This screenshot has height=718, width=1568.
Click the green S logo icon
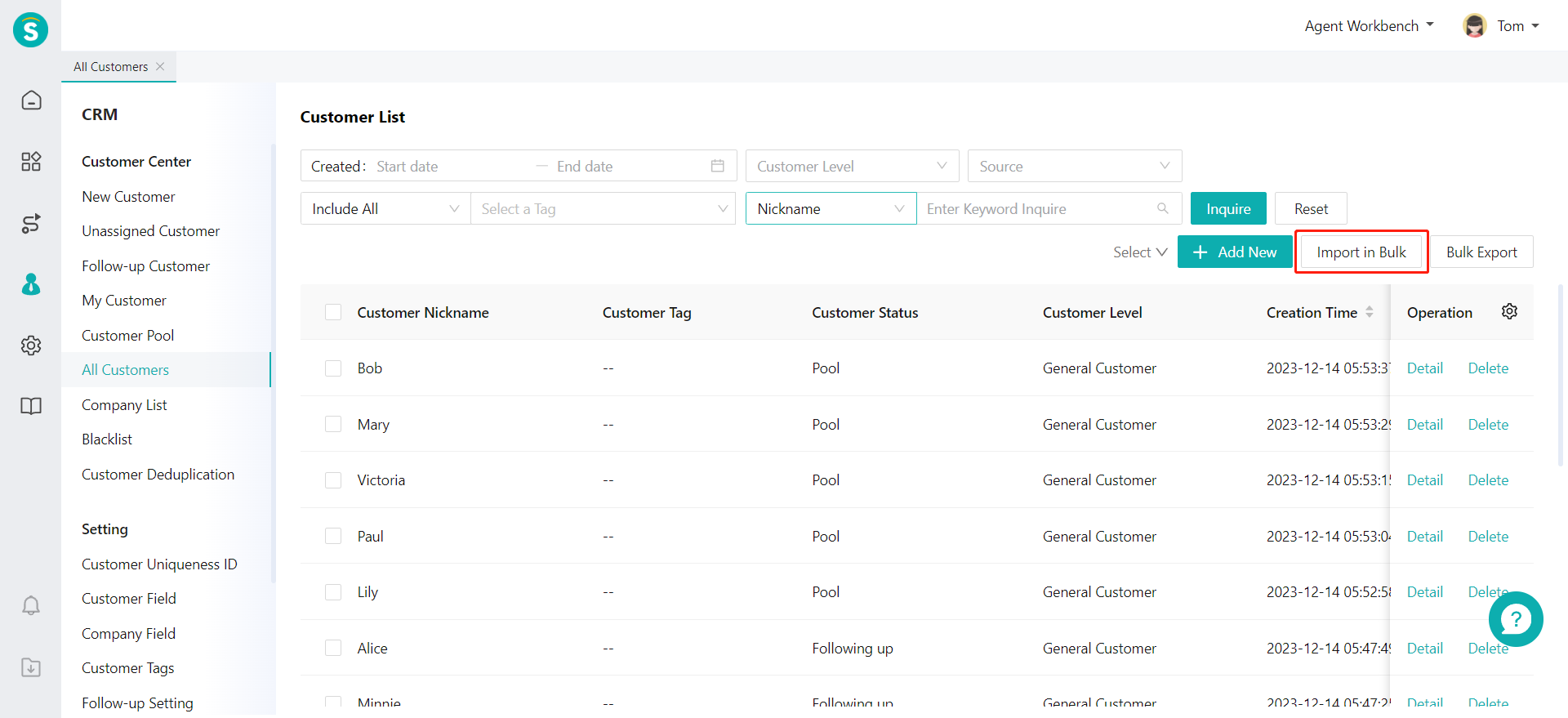[x=30, y=30]
